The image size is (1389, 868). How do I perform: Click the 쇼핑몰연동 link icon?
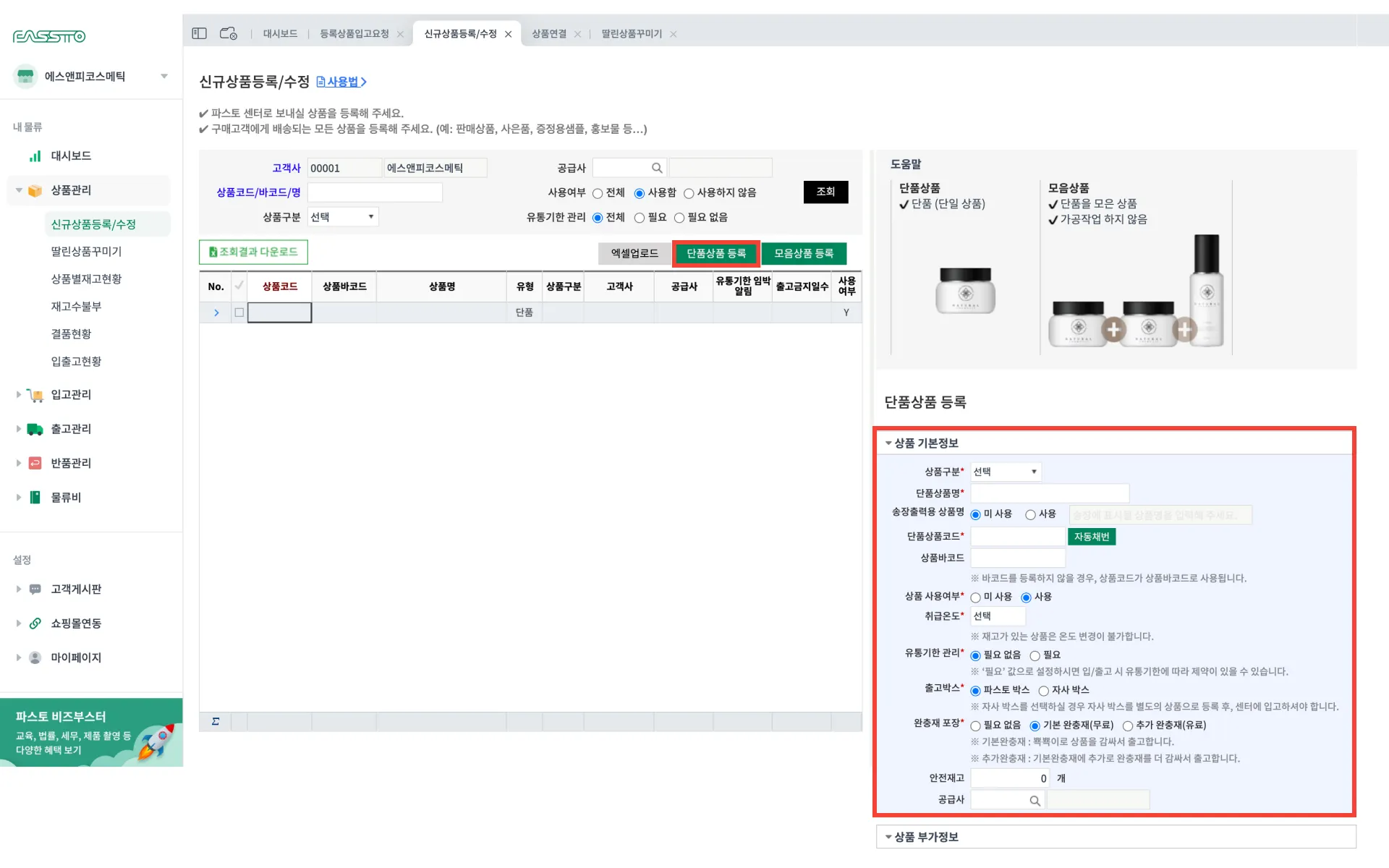[x=35, y=624]
